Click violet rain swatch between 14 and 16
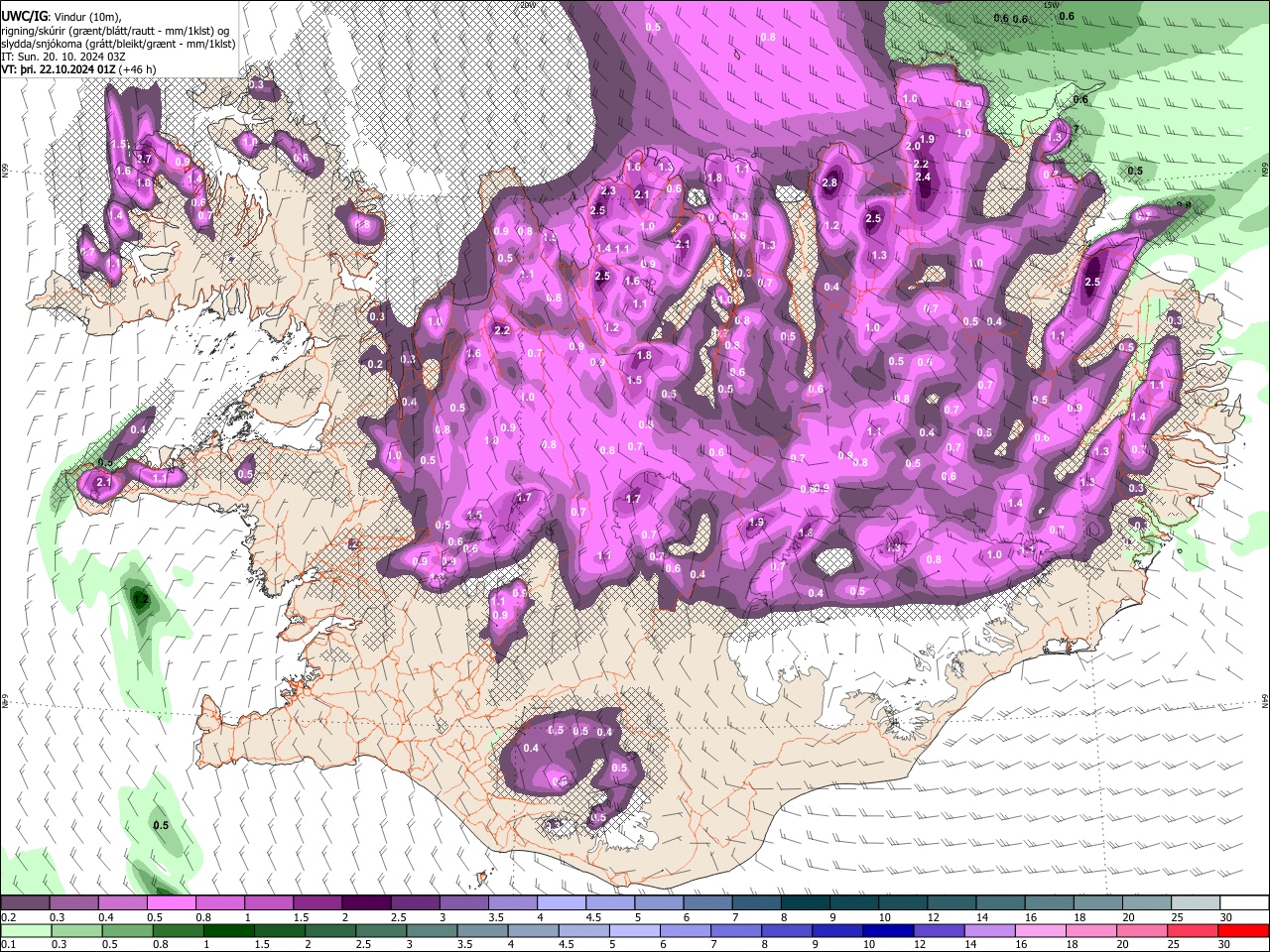Viewport: 1270px width, 952px height. (988, 930)
